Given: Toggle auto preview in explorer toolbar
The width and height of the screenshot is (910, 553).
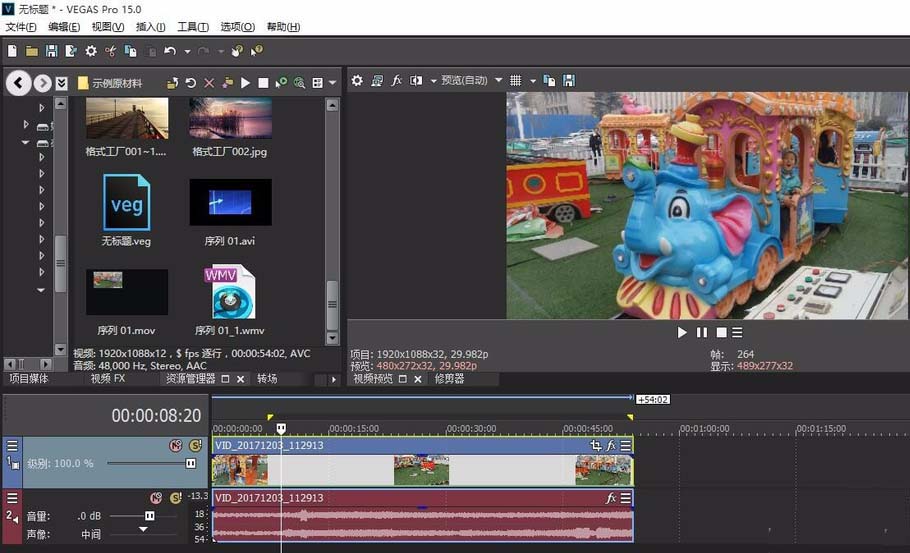Looking at the screenshot, I should pos(281,83).
